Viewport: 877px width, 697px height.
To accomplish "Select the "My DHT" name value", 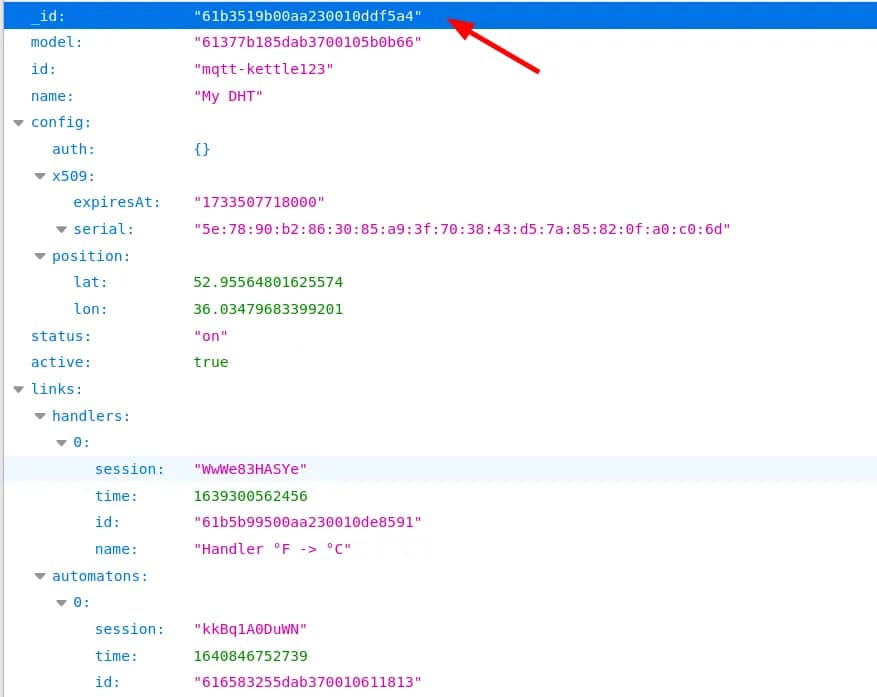I will [228, 96].
